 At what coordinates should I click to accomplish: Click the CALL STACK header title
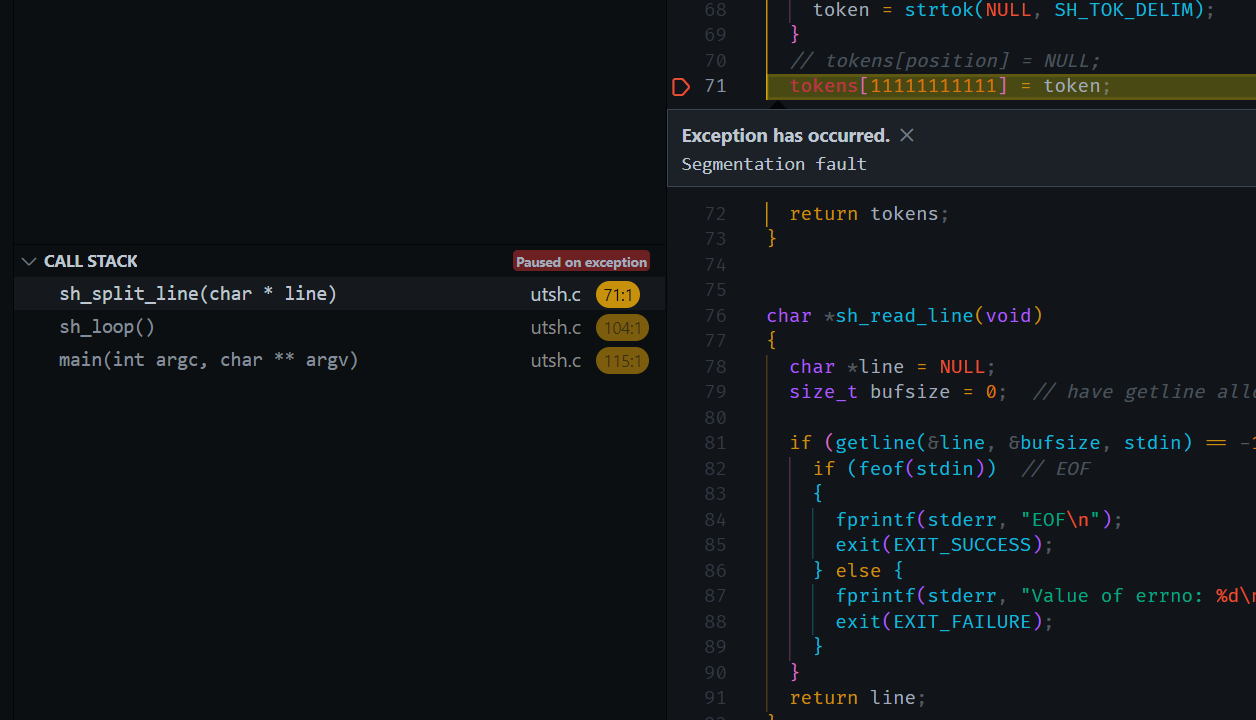coord(91,261)
